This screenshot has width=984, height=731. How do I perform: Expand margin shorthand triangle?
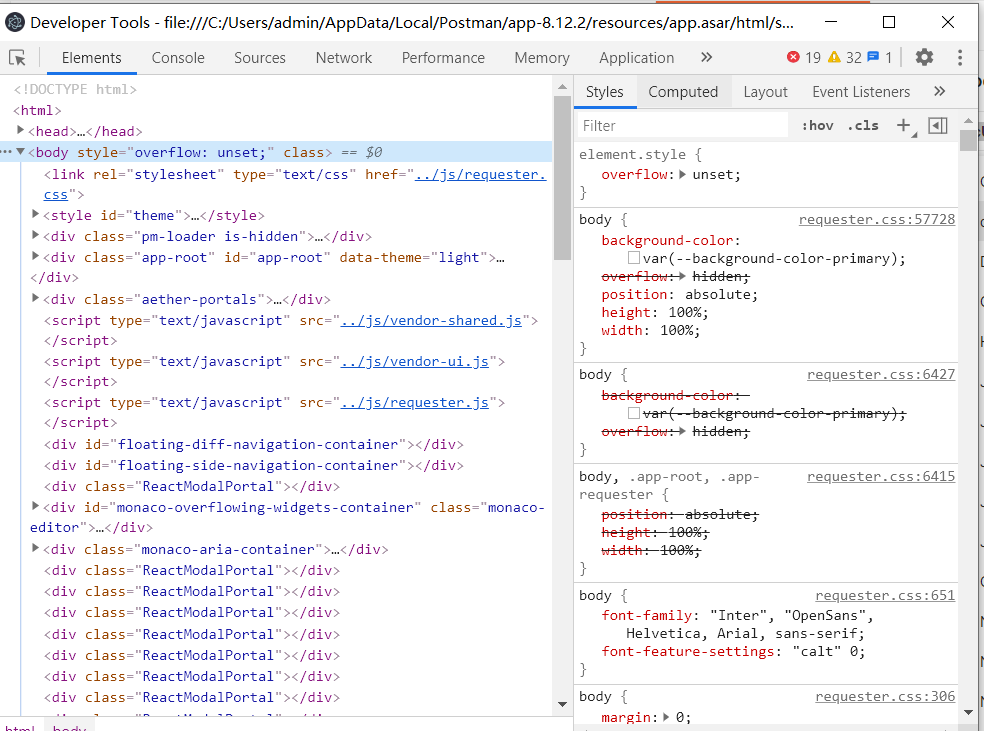click(666, 717)
